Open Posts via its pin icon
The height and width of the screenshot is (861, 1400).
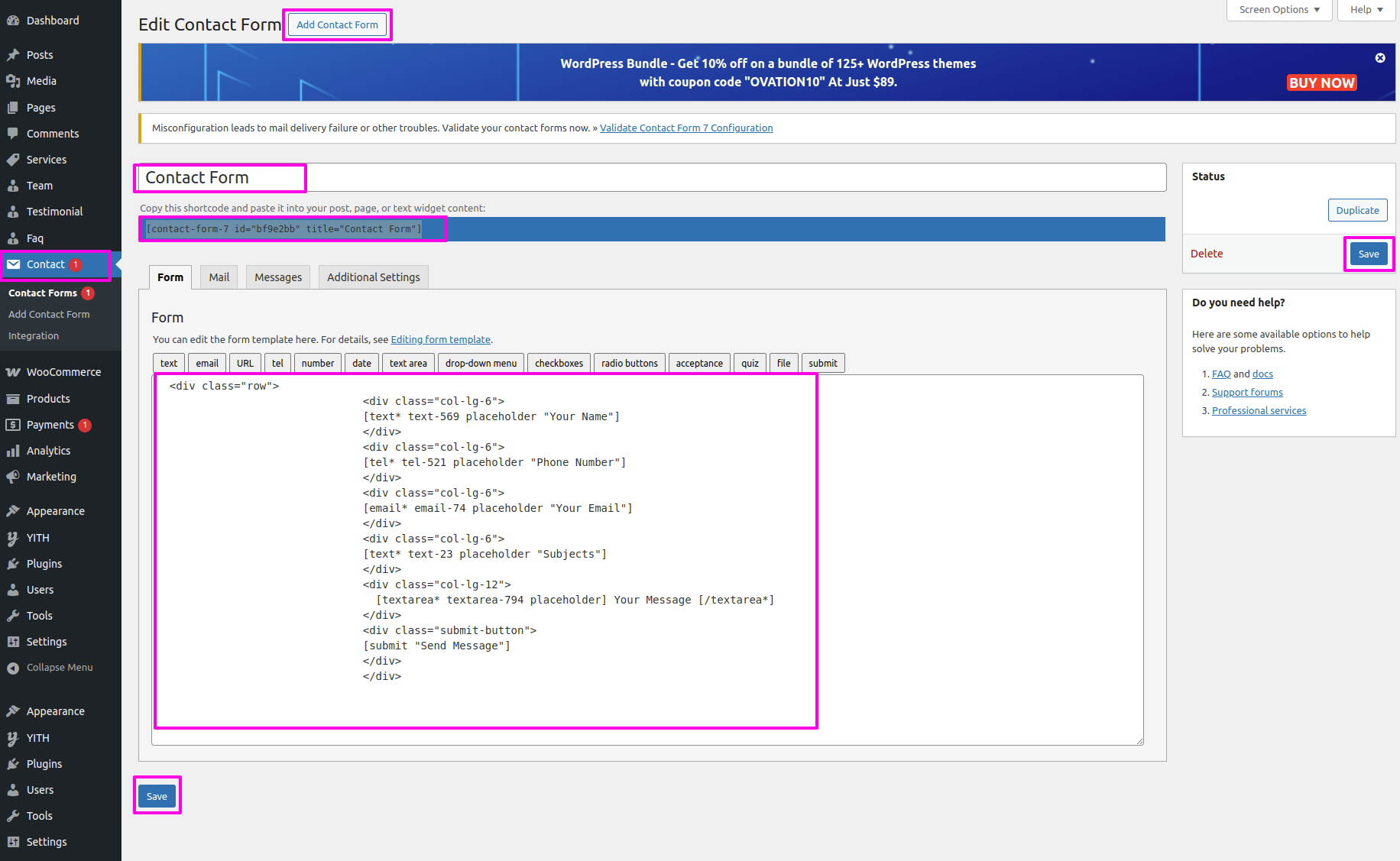tap(13, 55)
